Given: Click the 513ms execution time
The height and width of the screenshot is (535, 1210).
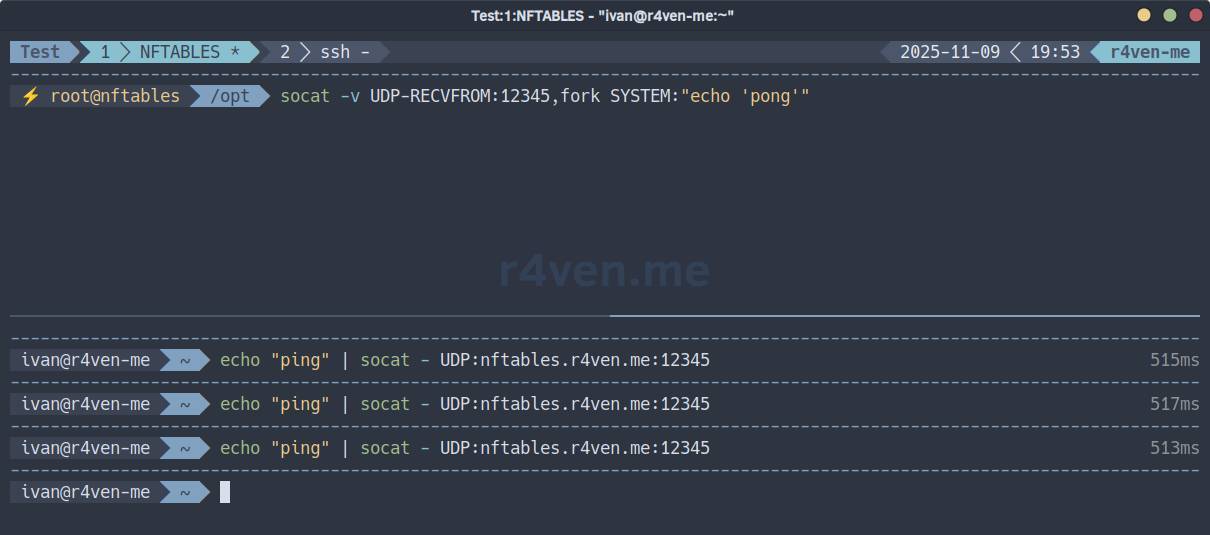Looking at the screenshot, I should (1174, 448).
